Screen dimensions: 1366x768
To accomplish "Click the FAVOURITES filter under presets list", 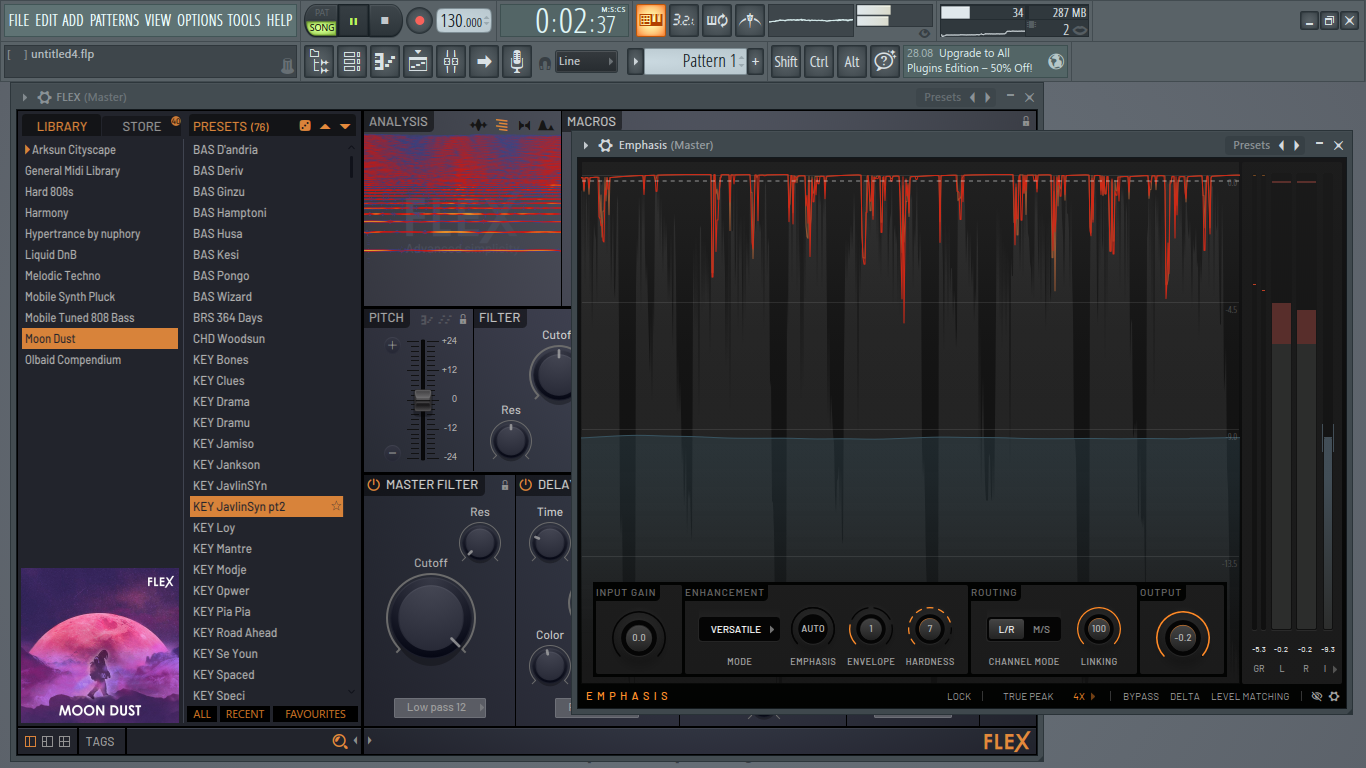I will (x=315, y=714).
